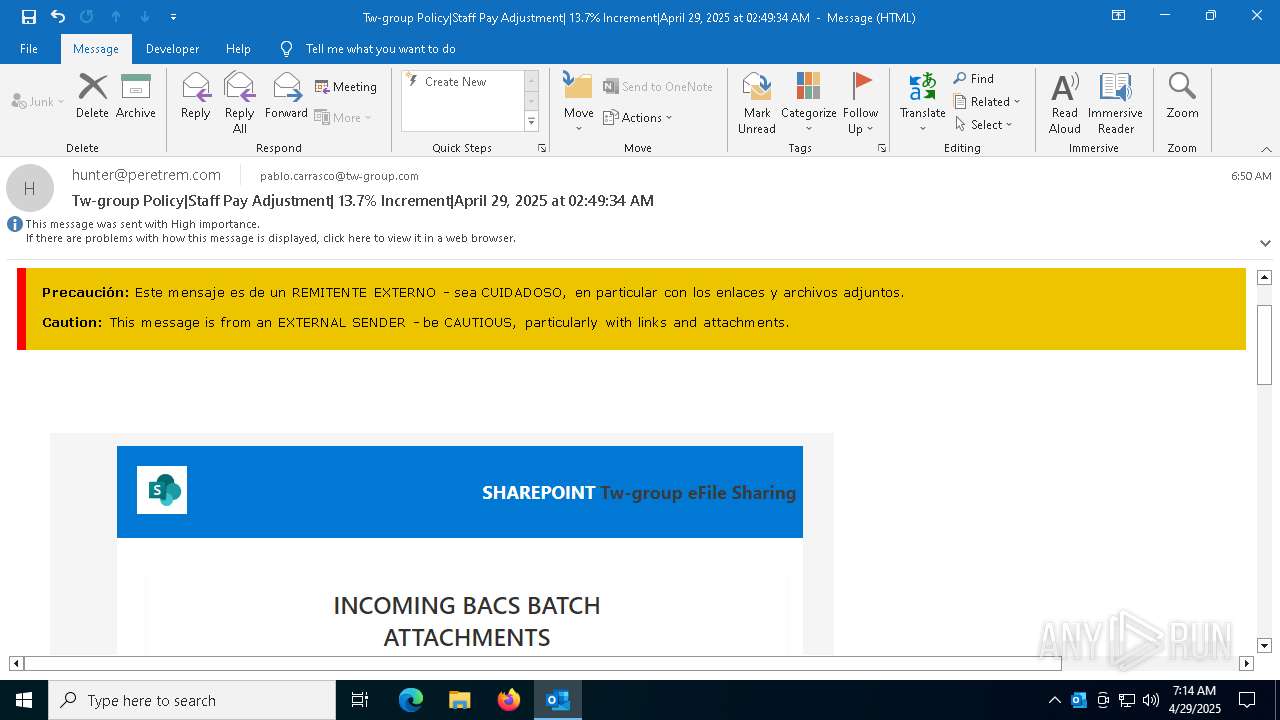Open the Help tab
This screenshot has width=1280, height=720.
(238, 48)
